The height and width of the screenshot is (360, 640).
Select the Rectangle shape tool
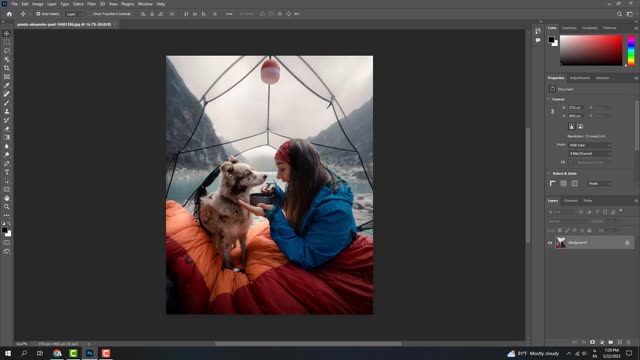pyautogui.click(x=7, y=189)
